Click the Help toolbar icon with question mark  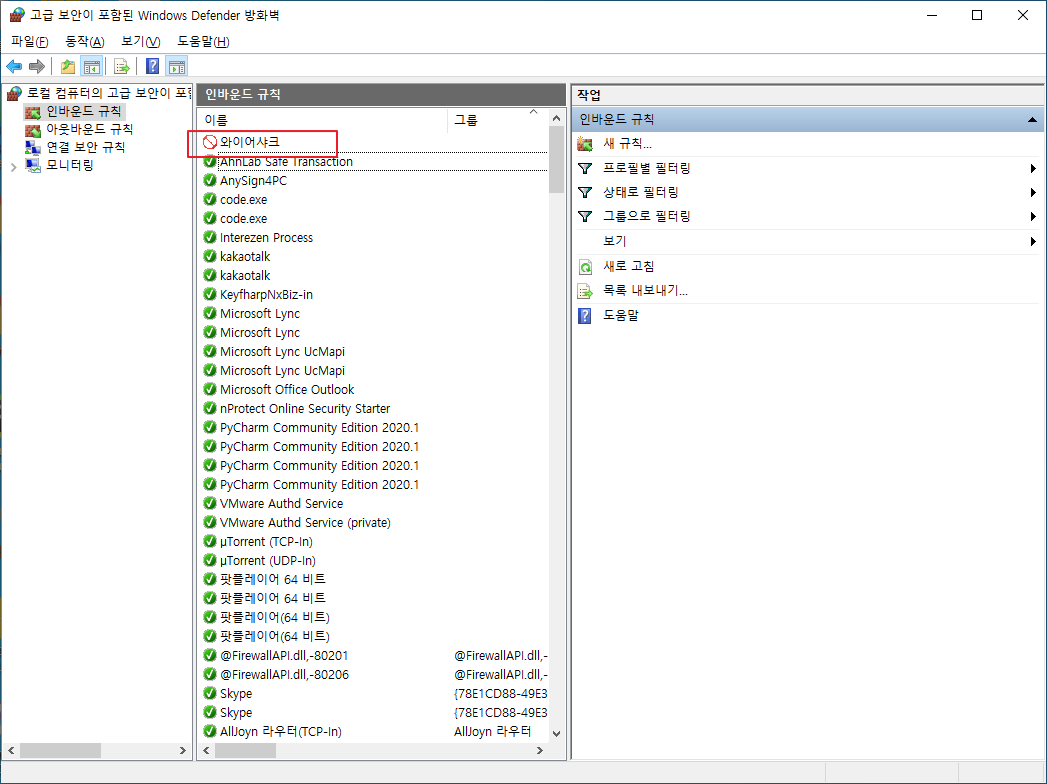(x=153, y=66)
